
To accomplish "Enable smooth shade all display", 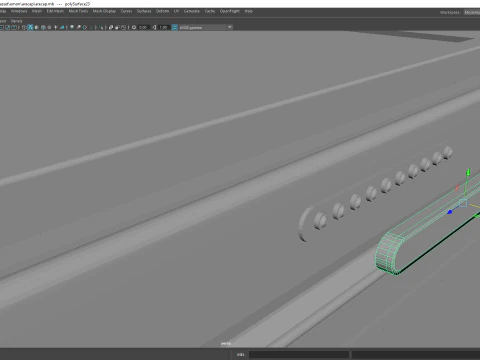I will pyautogui.click(x=30, y=27).
